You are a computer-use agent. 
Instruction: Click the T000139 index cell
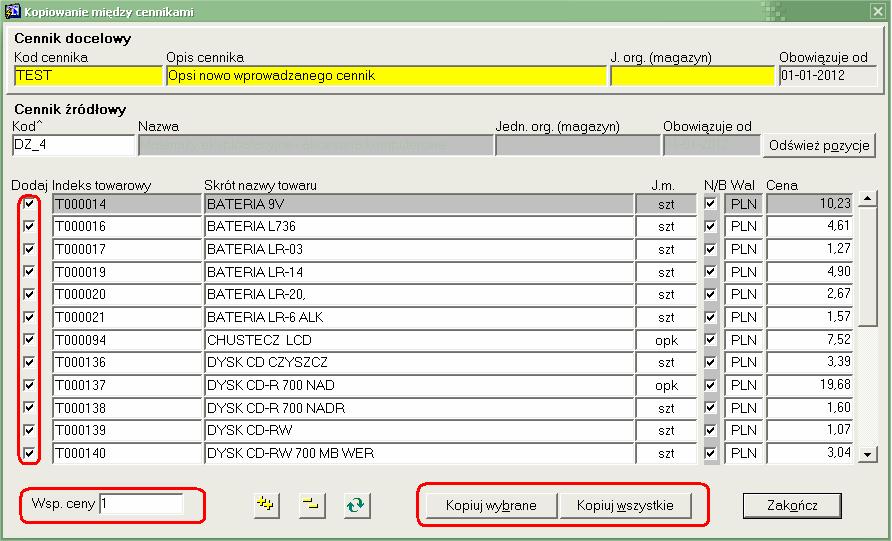coord(127,430)
